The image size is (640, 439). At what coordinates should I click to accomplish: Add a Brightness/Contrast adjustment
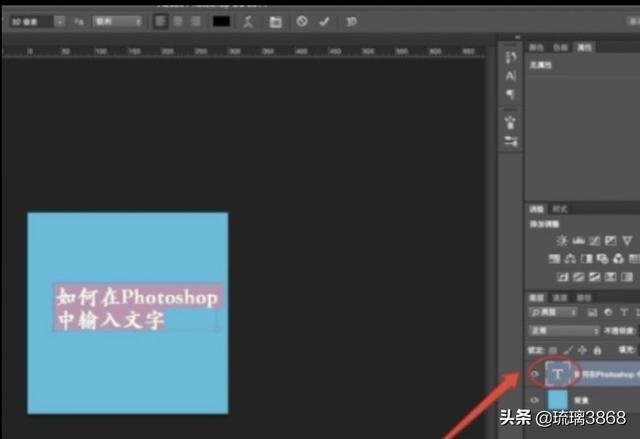(x=562, y=241)
